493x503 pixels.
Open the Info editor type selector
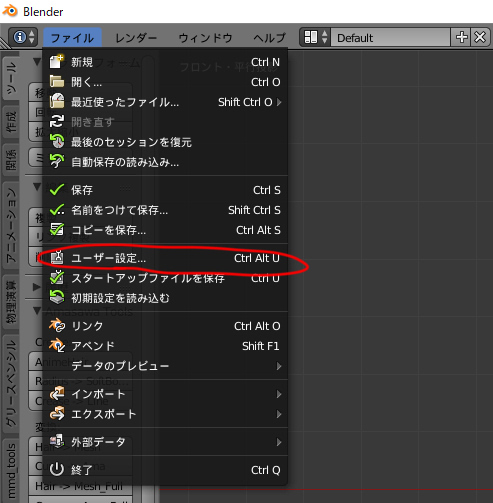click(x=23, y=37)
